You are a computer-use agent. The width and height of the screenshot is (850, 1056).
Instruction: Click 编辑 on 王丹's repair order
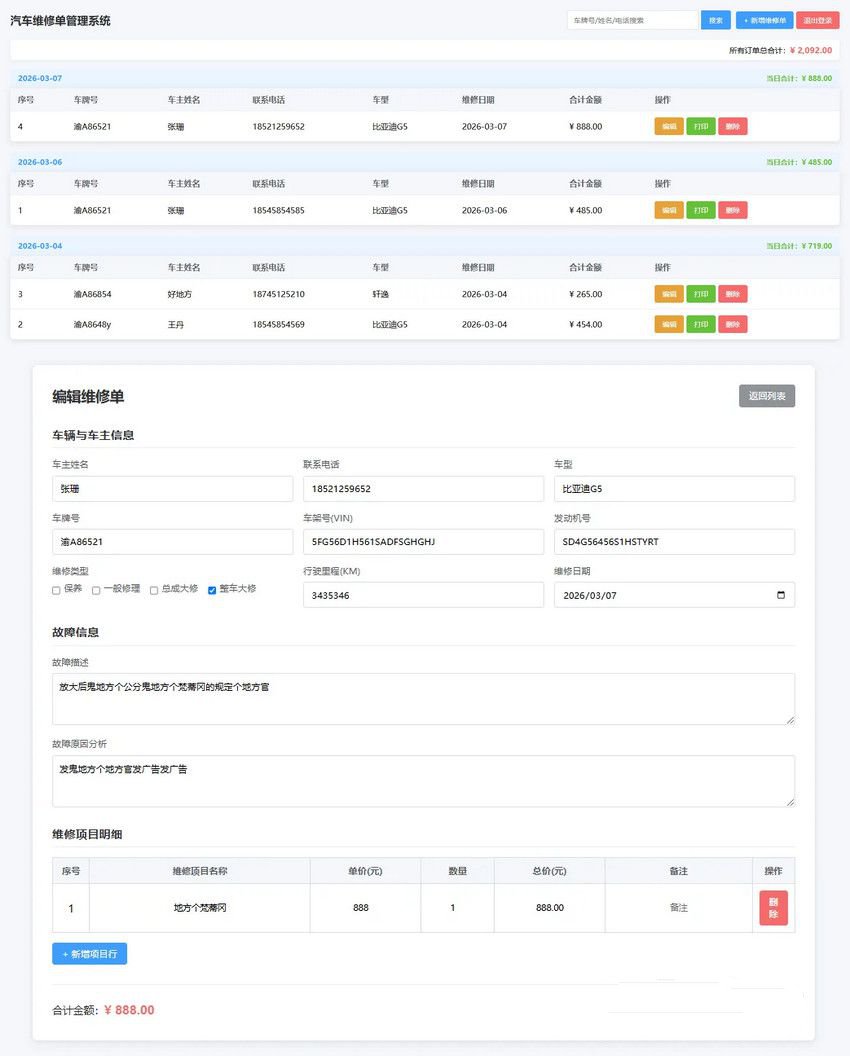coord(668,323)
